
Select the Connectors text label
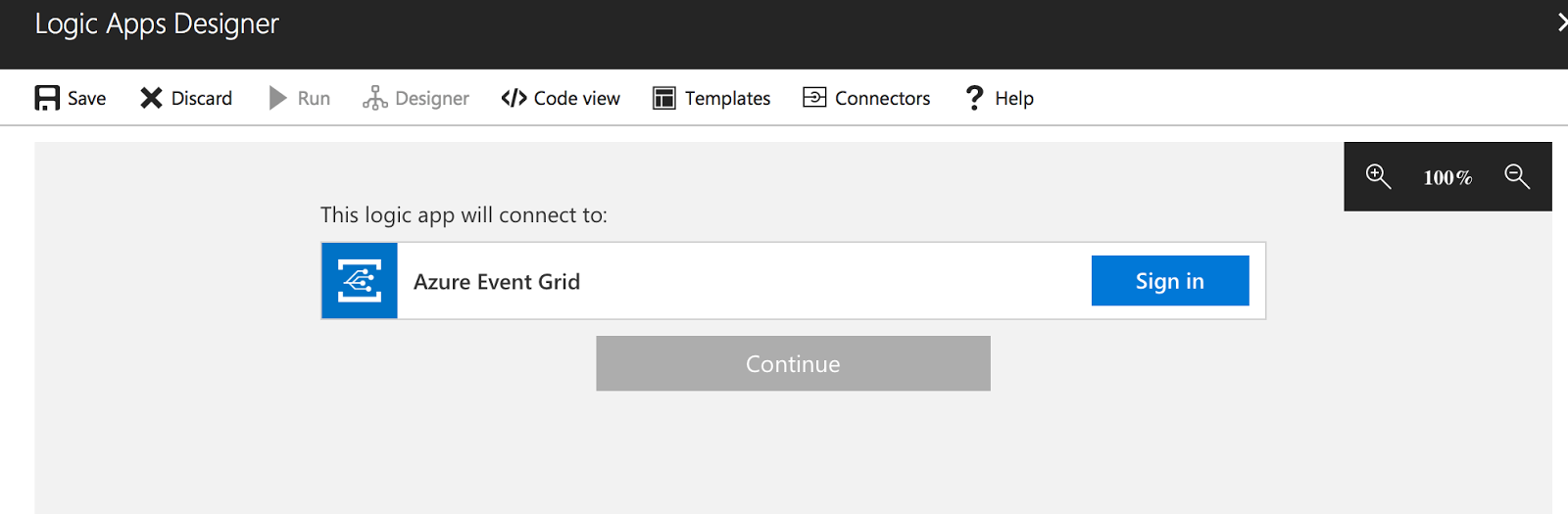coord(882,98)
